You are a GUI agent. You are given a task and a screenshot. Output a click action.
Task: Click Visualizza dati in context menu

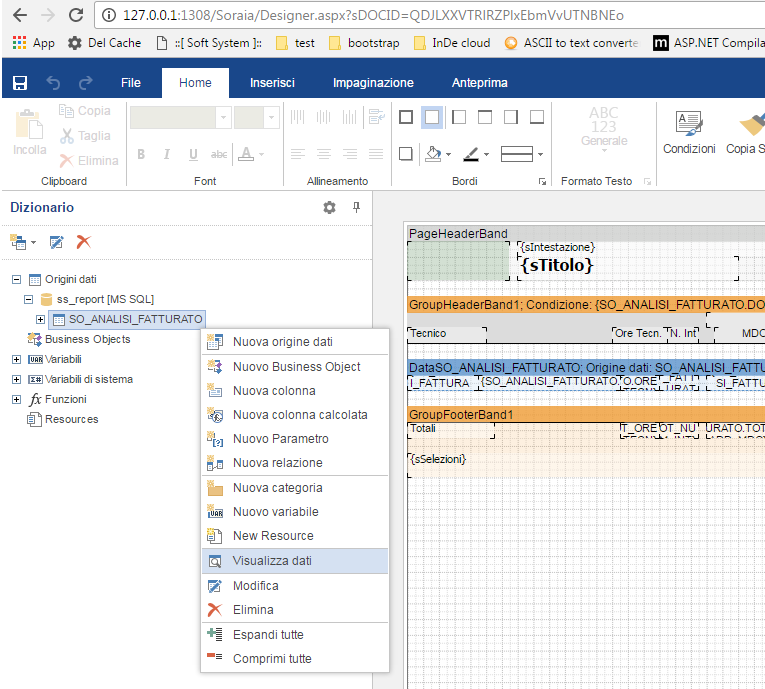pos(295,561)
